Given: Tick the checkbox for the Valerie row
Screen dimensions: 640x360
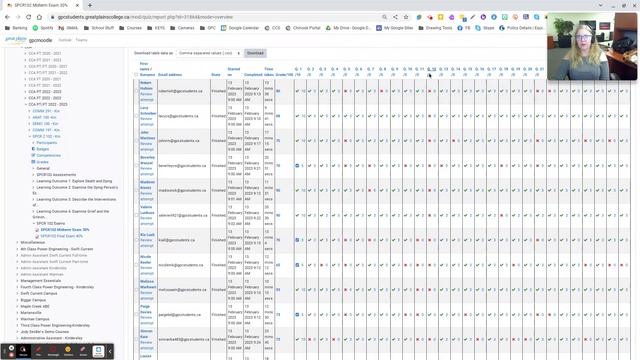Looking at the screenshot, I should coord(136,216).
